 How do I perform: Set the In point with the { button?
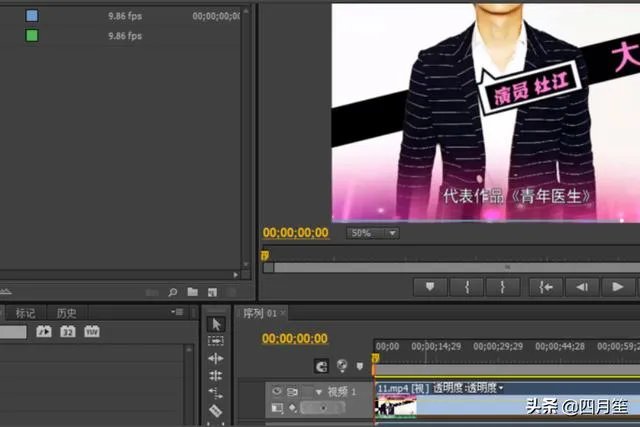[x=467, y=287]
